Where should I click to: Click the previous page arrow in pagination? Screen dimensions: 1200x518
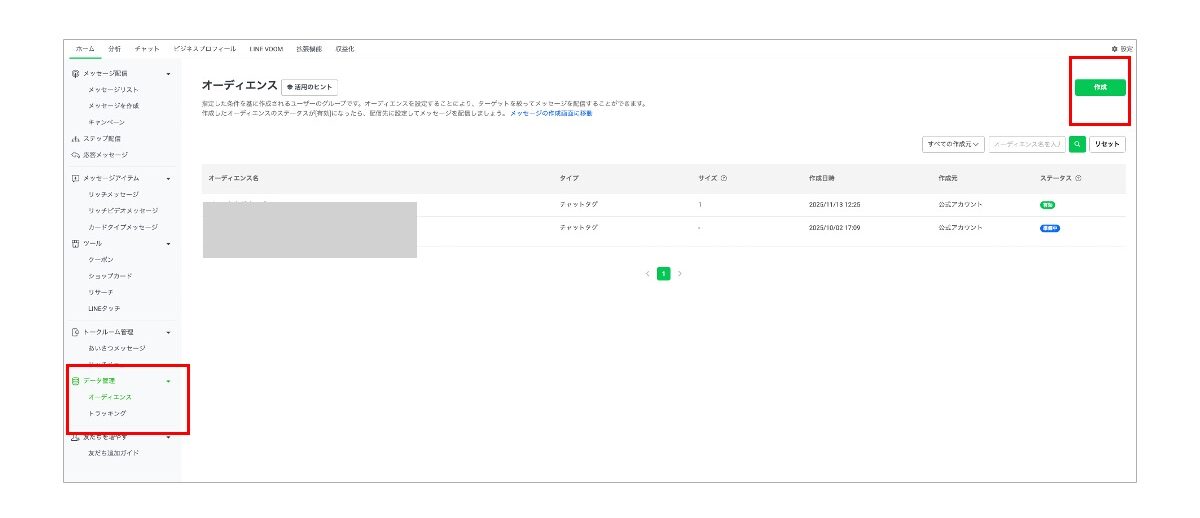[x=647, y=274]
